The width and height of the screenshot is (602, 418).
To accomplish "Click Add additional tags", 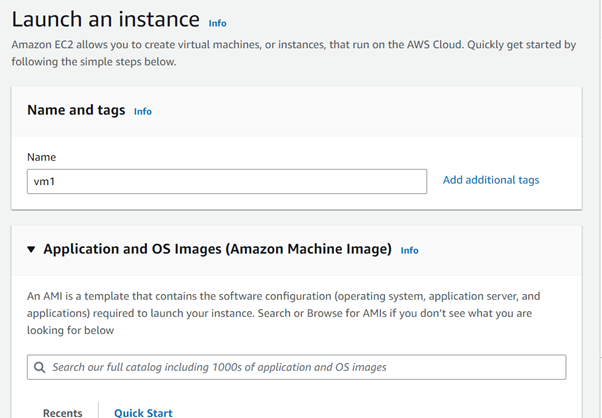I will 491,180.
